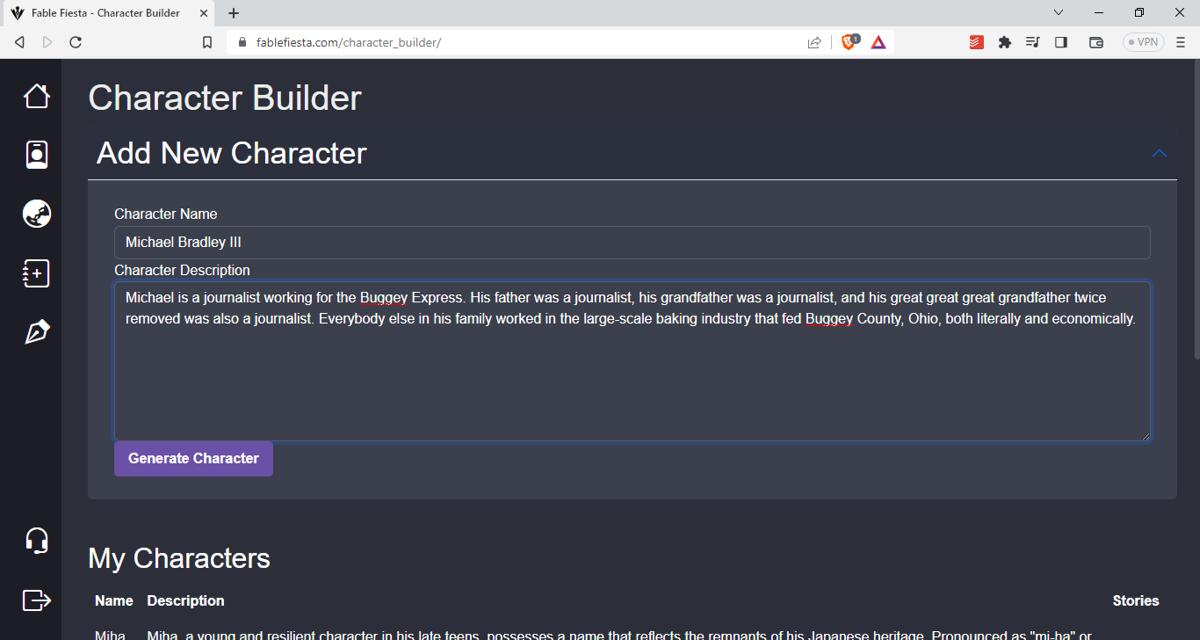Image resolution: width=1200 pixels, height=640 pixels.
Task: Open the browser tab search dropdown
Action: (x=1056, y=13)
